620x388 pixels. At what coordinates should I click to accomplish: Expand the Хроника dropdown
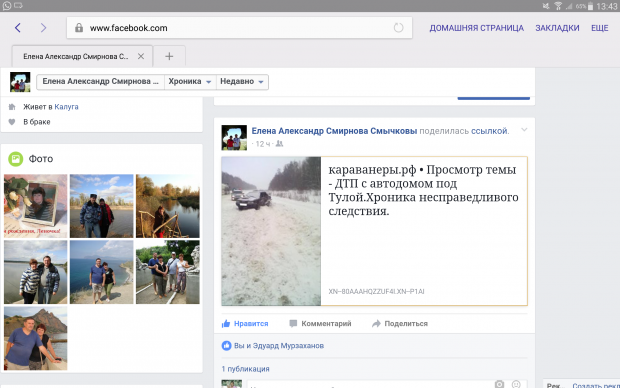190,82
